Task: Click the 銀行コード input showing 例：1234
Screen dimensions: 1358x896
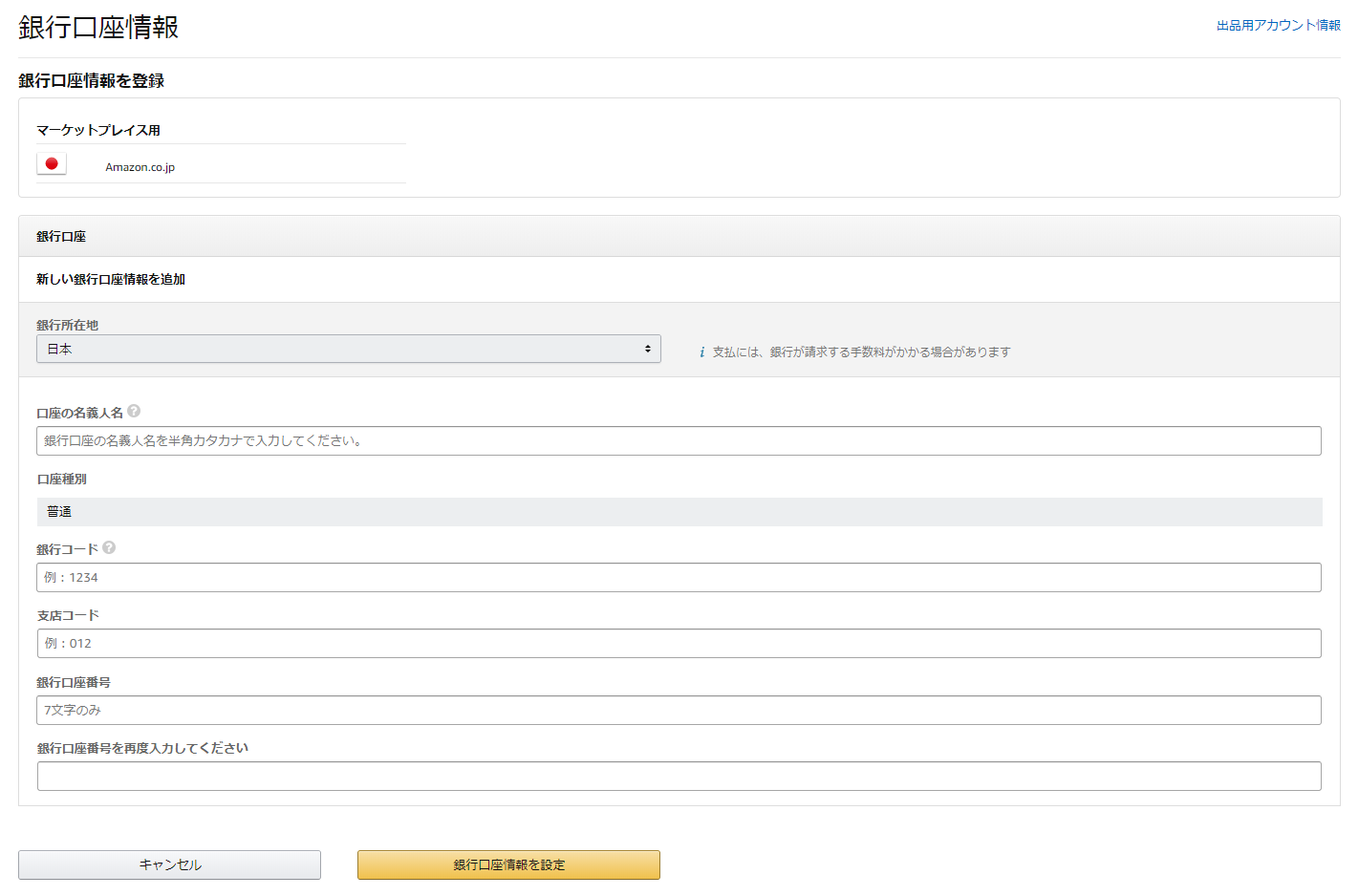Action: [x=679, y=577]
